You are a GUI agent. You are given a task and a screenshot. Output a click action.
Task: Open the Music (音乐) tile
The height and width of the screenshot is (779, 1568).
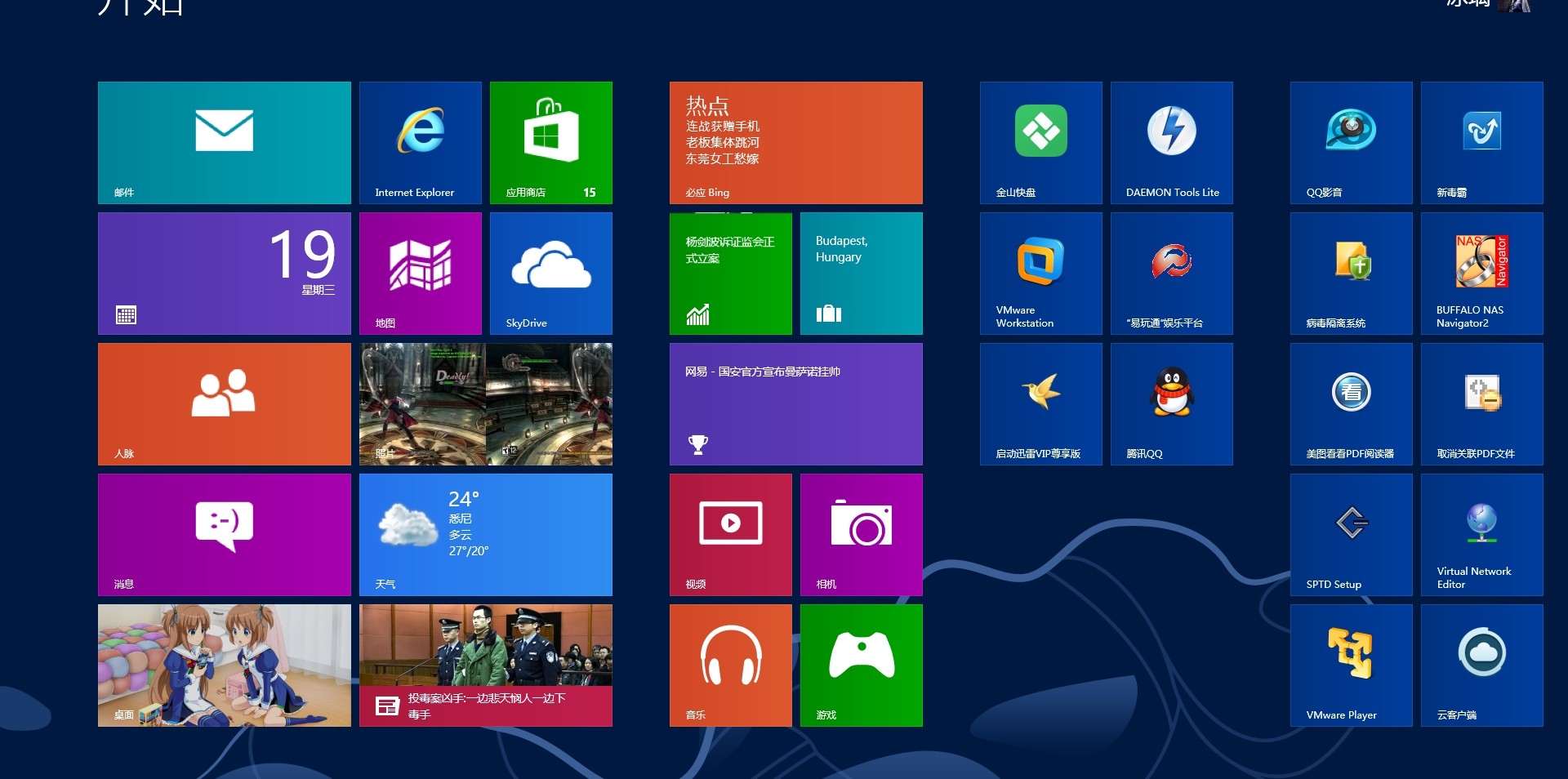[x=731, y=665]
